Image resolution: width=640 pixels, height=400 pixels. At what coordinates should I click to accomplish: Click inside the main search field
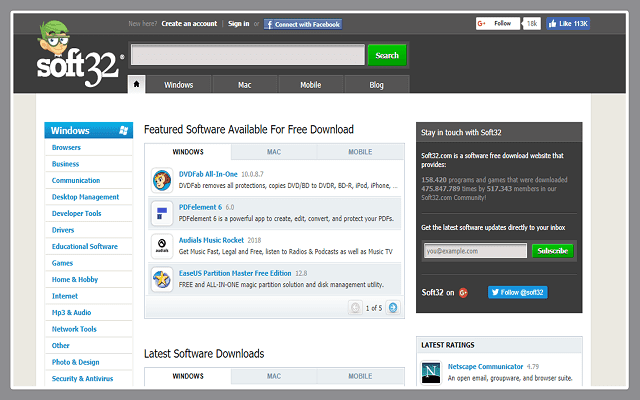coord(248,55)
